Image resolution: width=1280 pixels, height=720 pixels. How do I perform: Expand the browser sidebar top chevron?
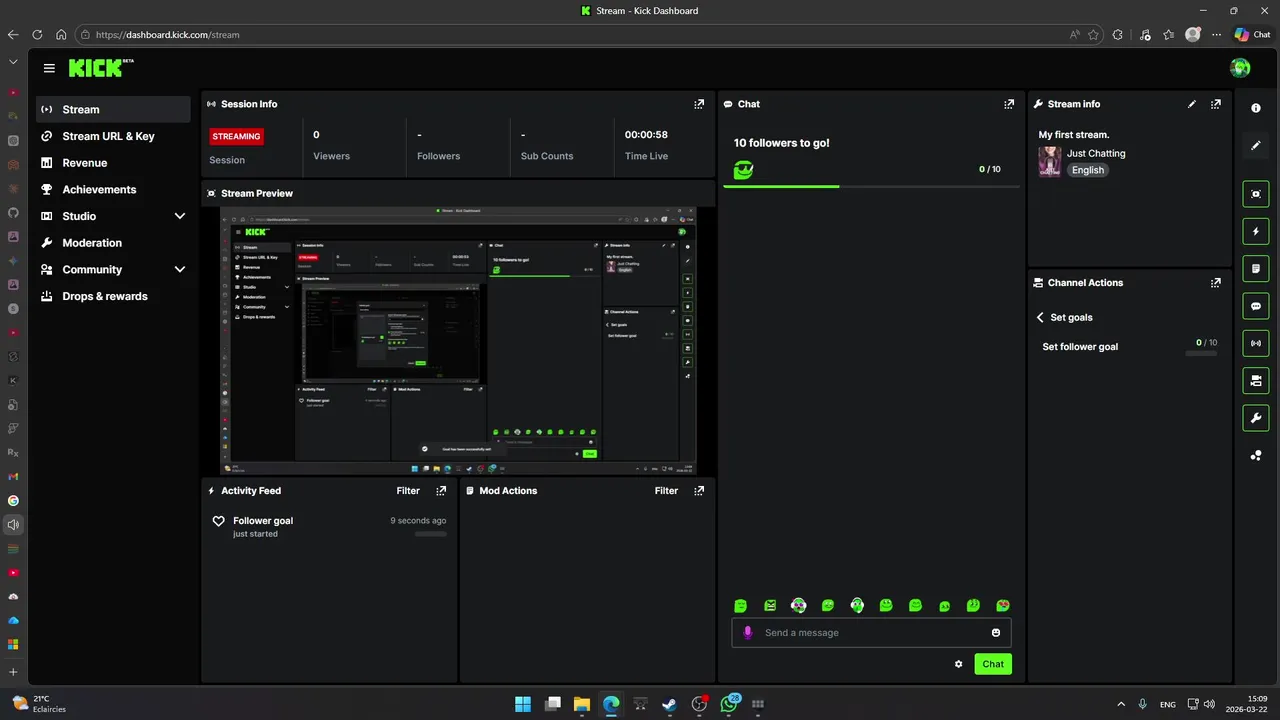click(13, 62)
